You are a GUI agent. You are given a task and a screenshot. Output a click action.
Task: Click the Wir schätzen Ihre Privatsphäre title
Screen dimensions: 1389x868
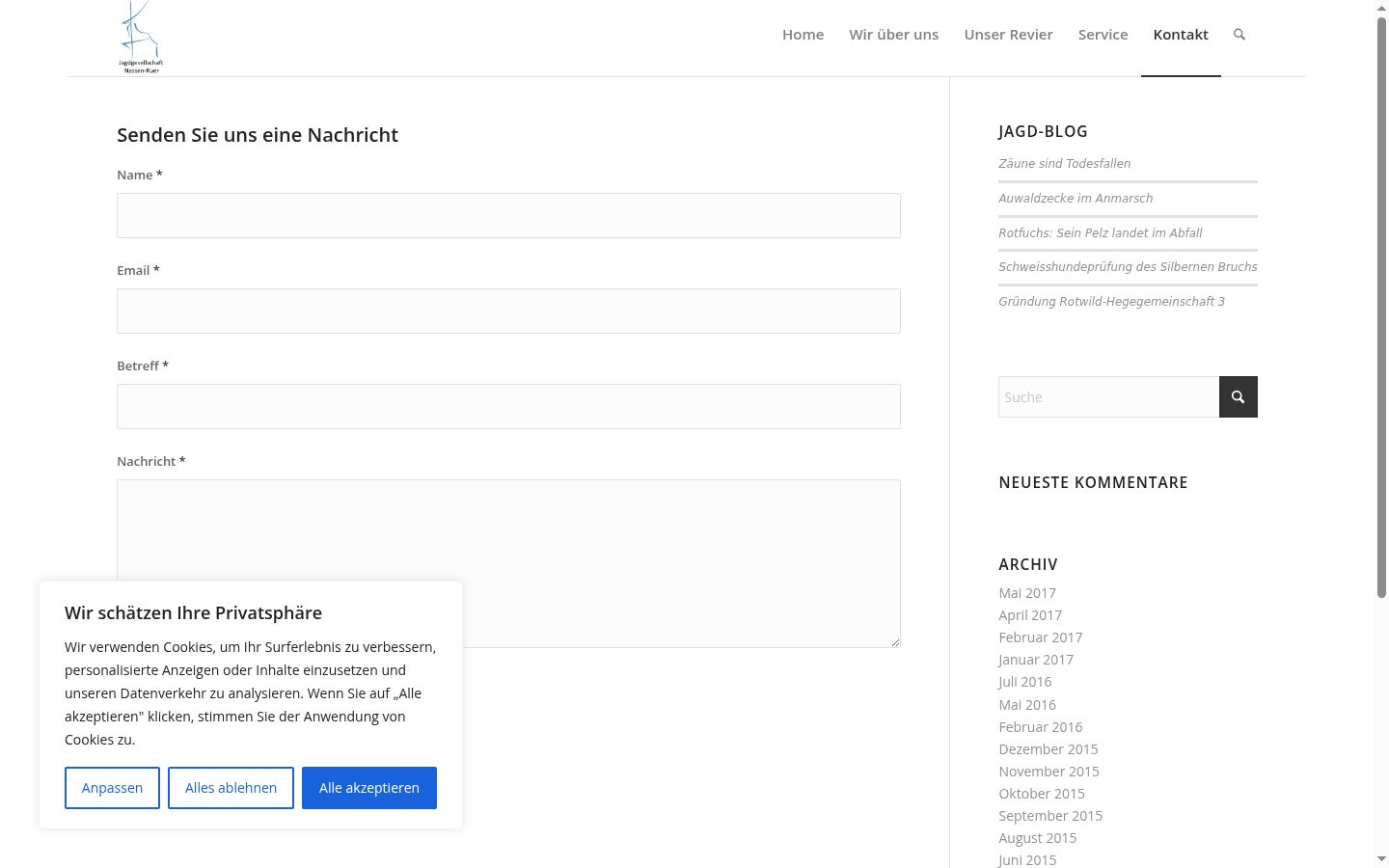[193, 613]
